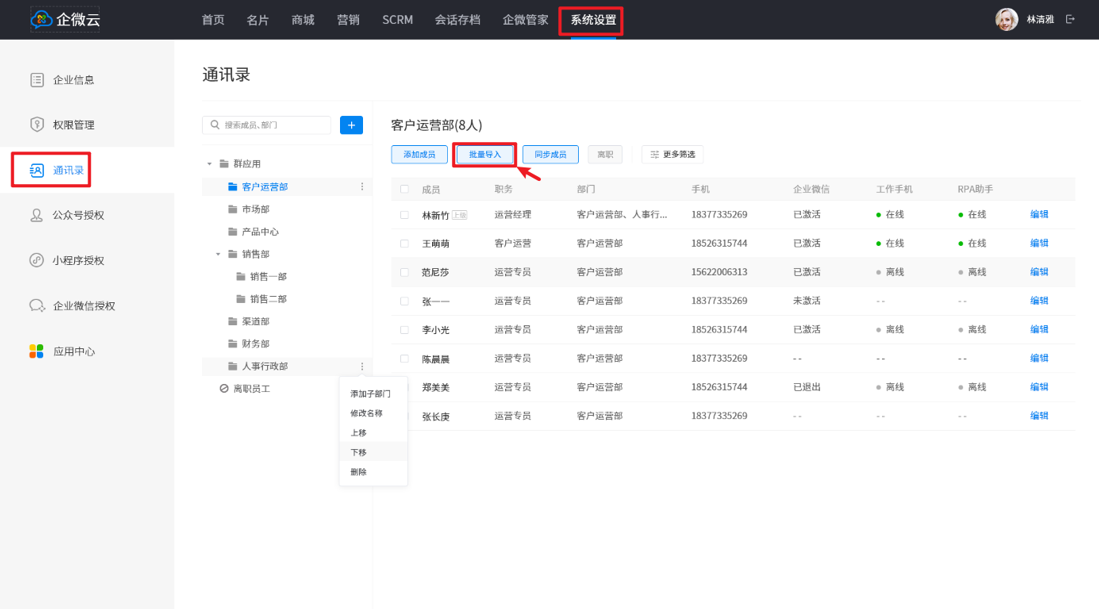Click the 离职 button
1099x609 pixels.
tap(605, 154)
